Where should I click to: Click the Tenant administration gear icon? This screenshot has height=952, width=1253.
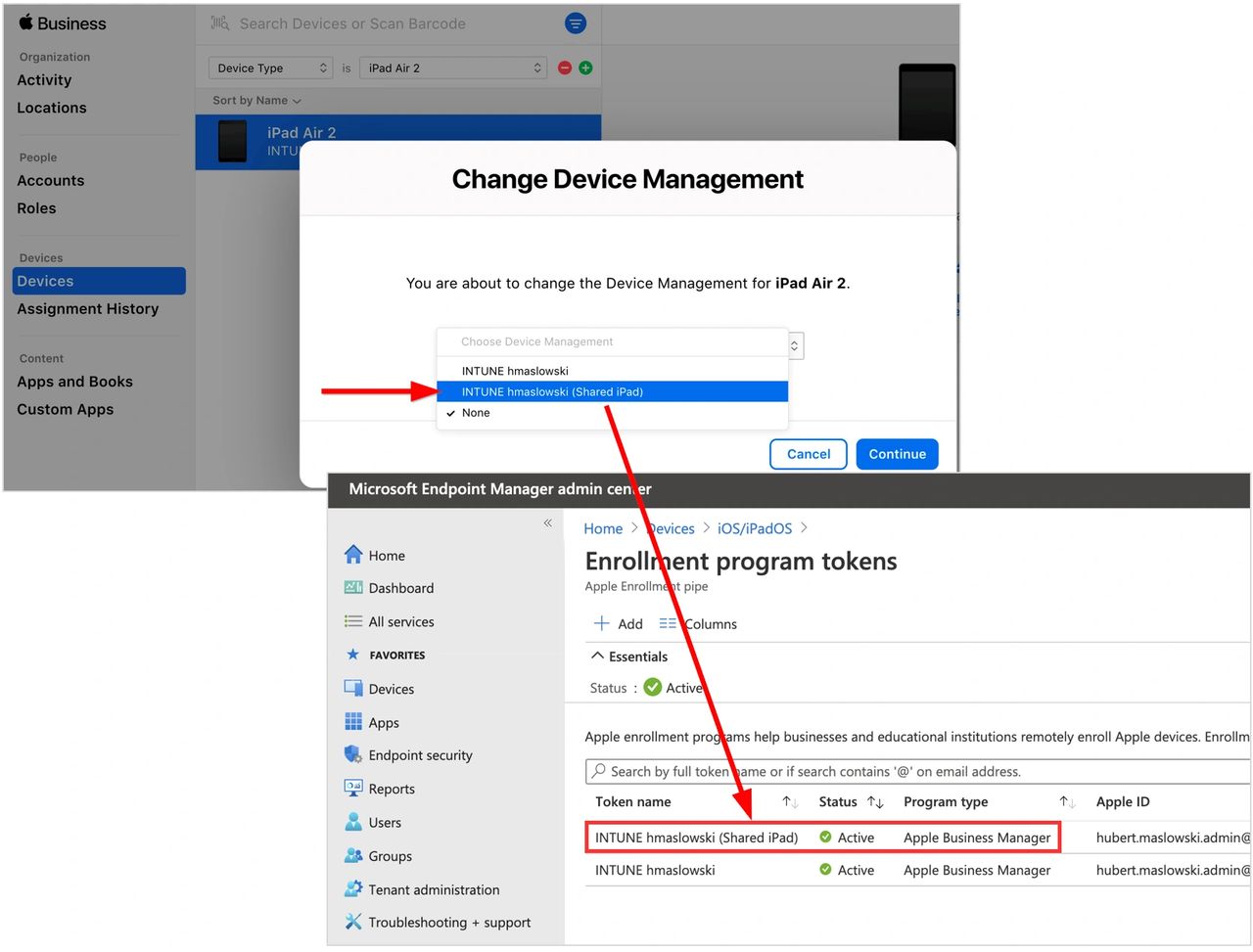353,889
